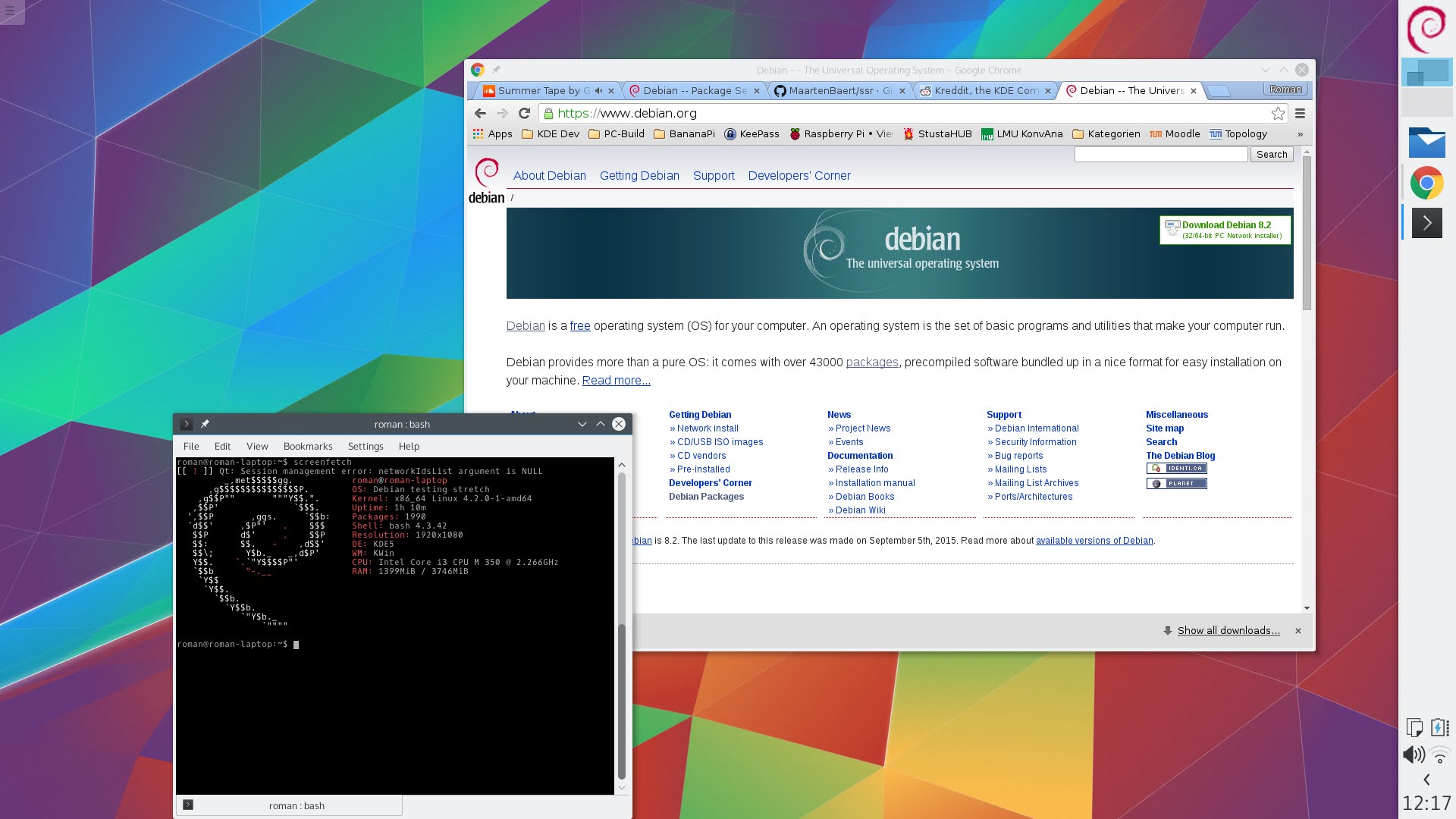
Task: Open the Moodle bookmark
Action: click(x=1175, y=133)
